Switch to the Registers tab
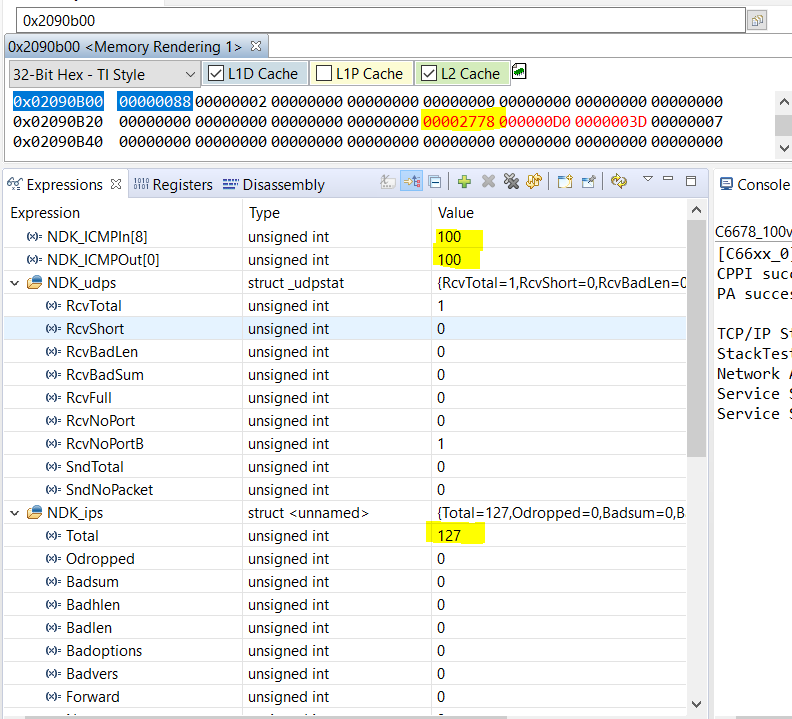Viewport: 792px width, 719px height. [x=173, y=185]
